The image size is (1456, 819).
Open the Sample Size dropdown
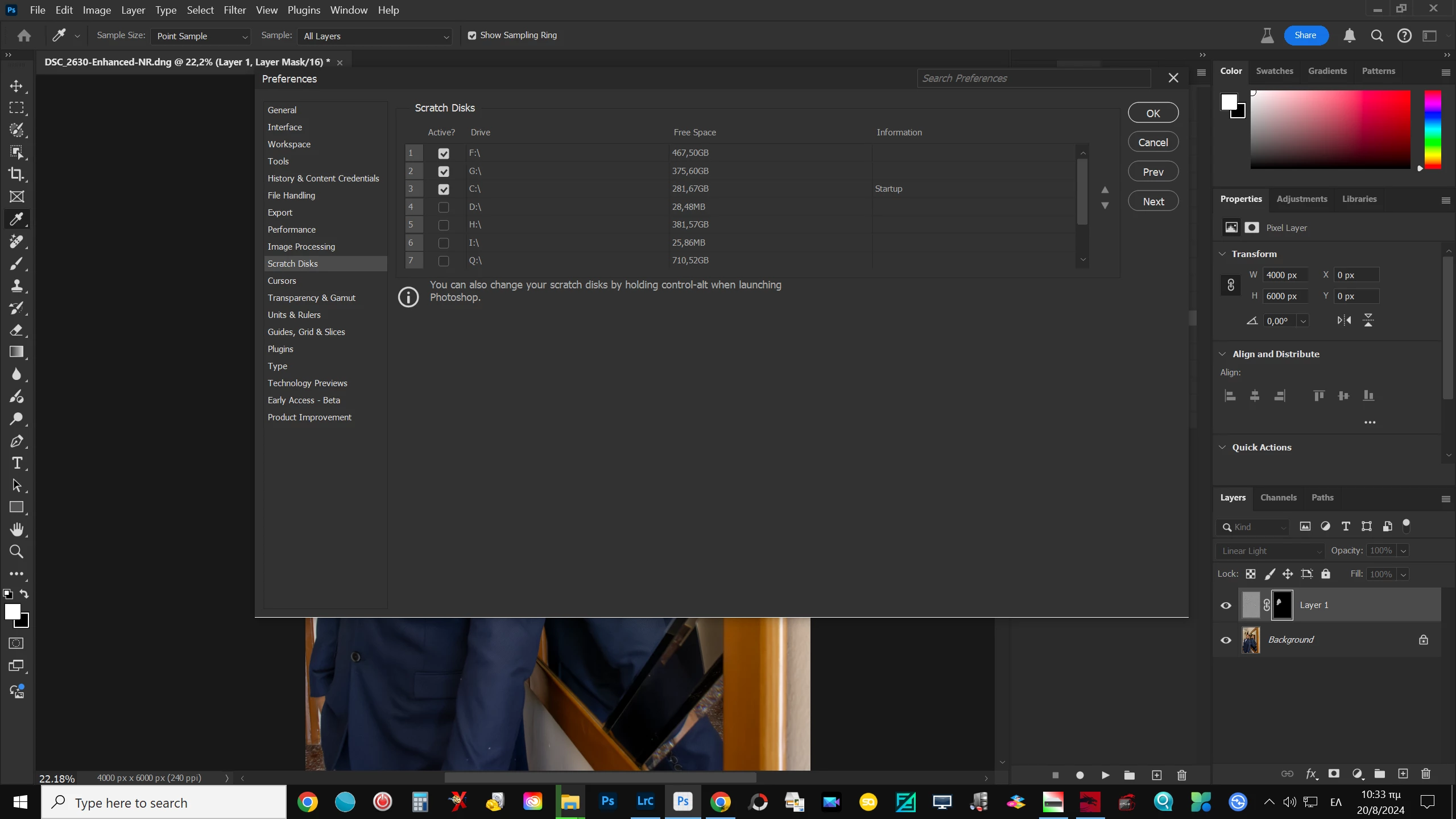pos(202,36)
